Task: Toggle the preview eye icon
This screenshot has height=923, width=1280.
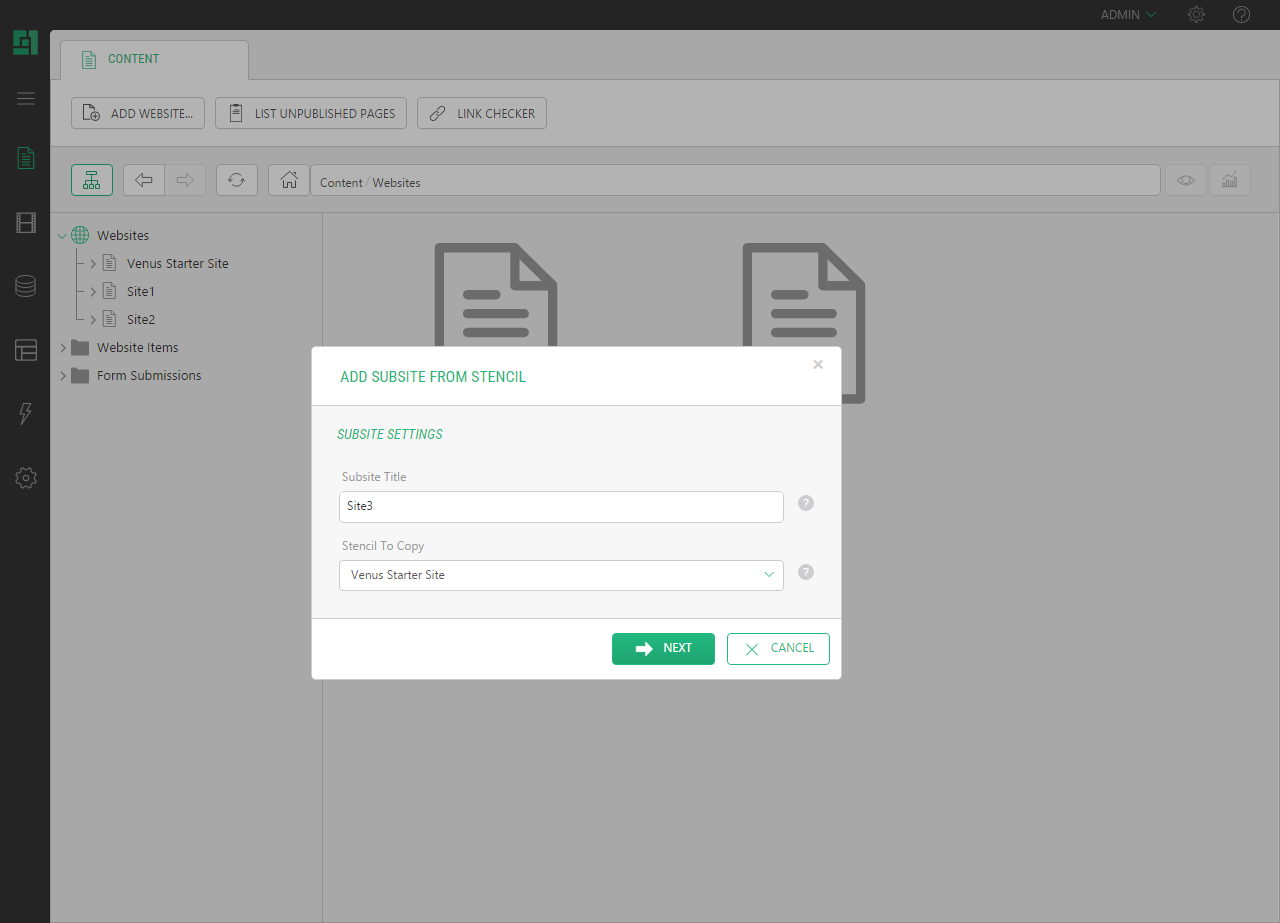Action: coord(1186,180)
